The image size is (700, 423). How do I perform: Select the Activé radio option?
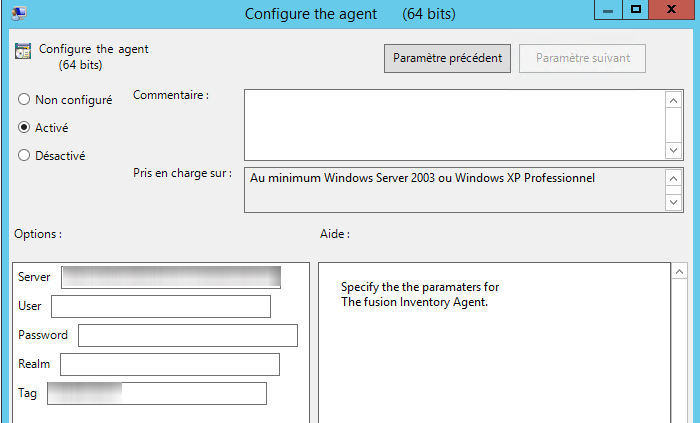tap(24, 127)
